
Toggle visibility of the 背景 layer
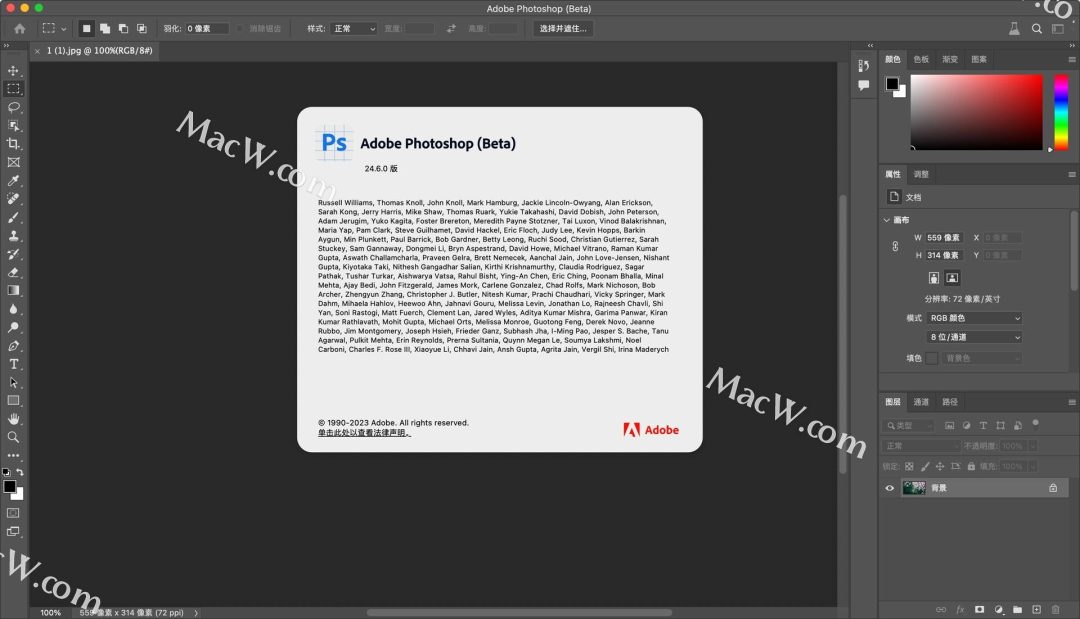click(890, 488)
